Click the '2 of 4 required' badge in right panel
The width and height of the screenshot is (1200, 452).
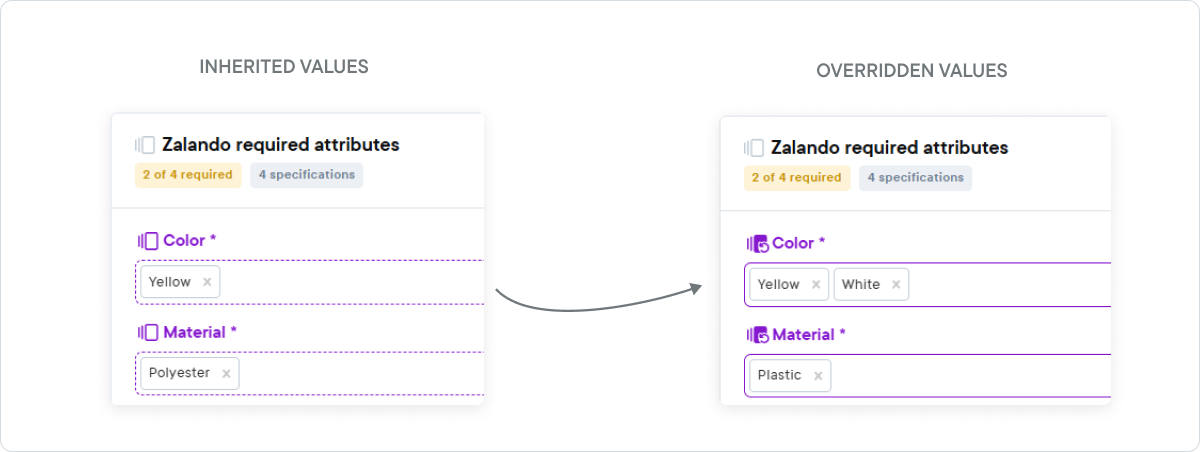tap(797, 178)
